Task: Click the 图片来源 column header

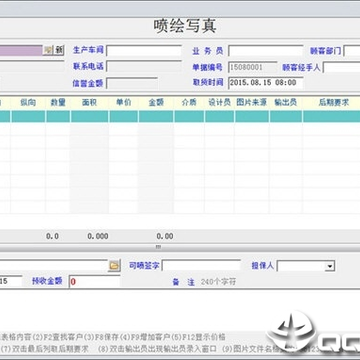Action: 252,103
